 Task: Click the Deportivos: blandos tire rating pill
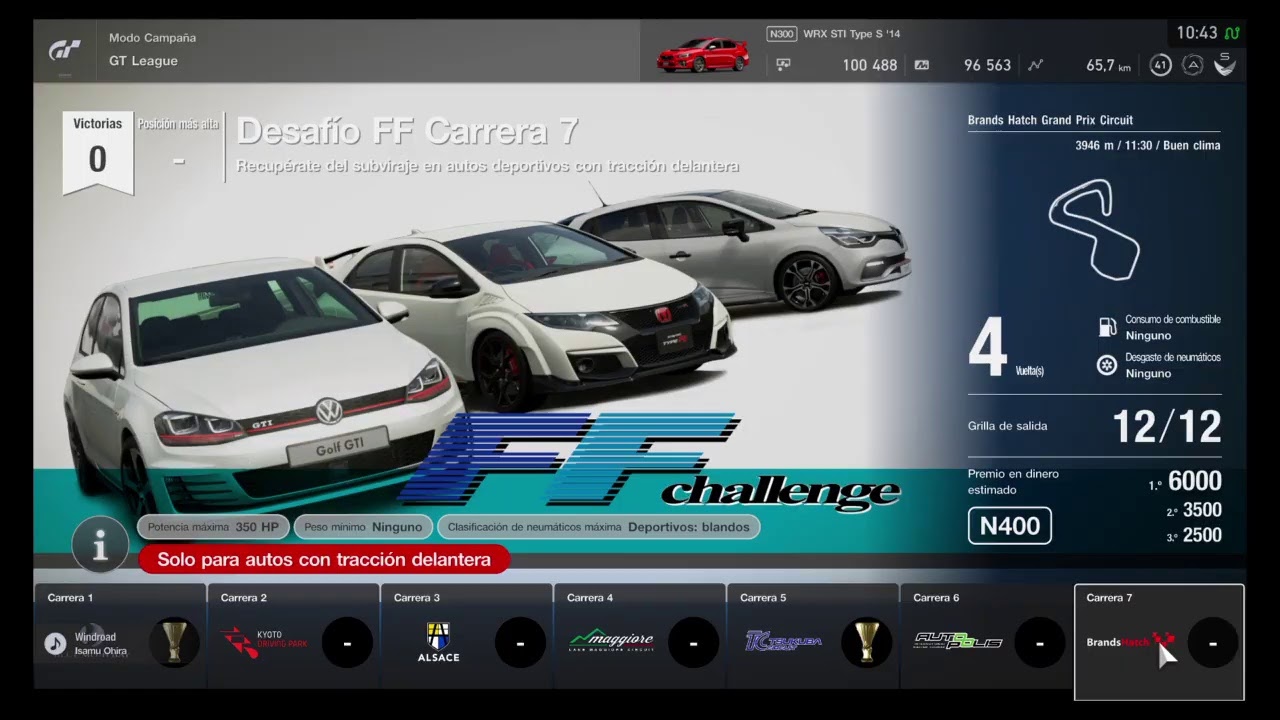coord(598,527)
